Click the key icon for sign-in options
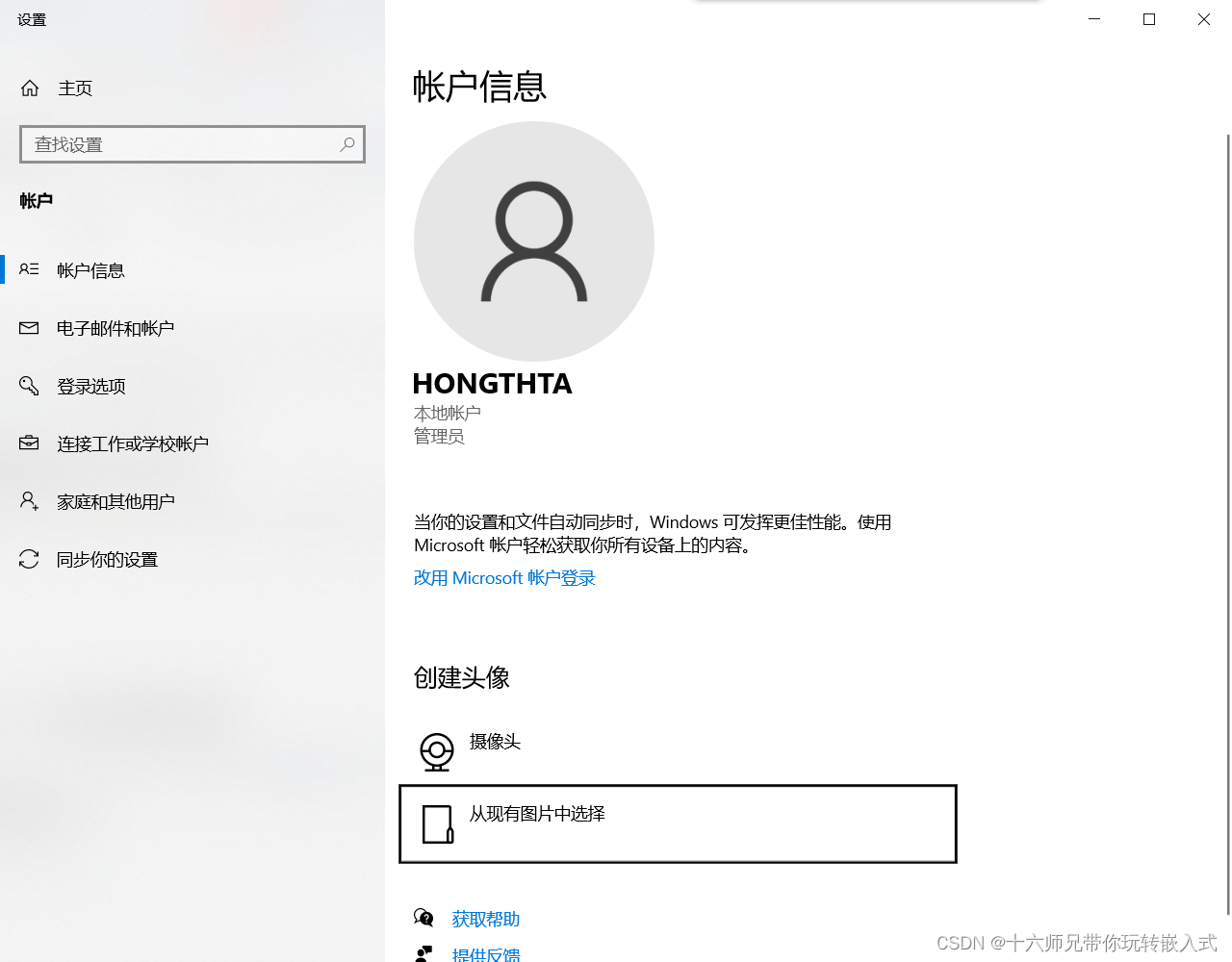Screen dimensions: 1232x962 pyautogui.click(x=29, y=386)
